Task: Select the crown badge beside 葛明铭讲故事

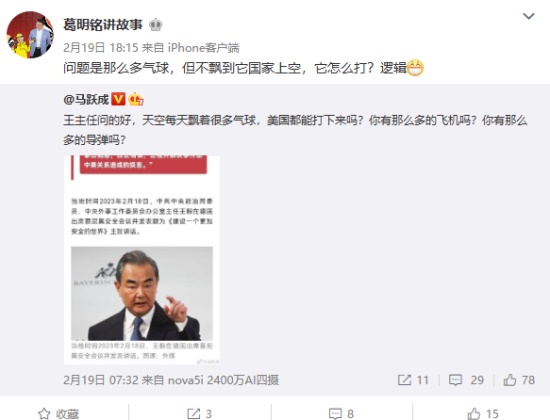Action: coord(155,25)
